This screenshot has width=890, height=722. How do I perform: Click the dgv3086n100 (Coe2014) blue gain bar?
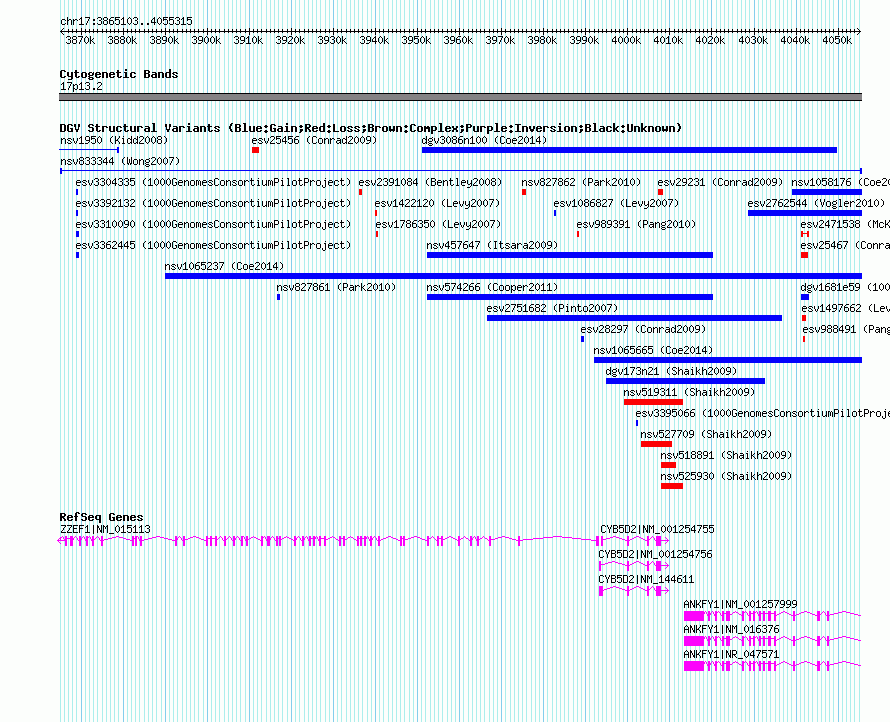click(629, 150)
